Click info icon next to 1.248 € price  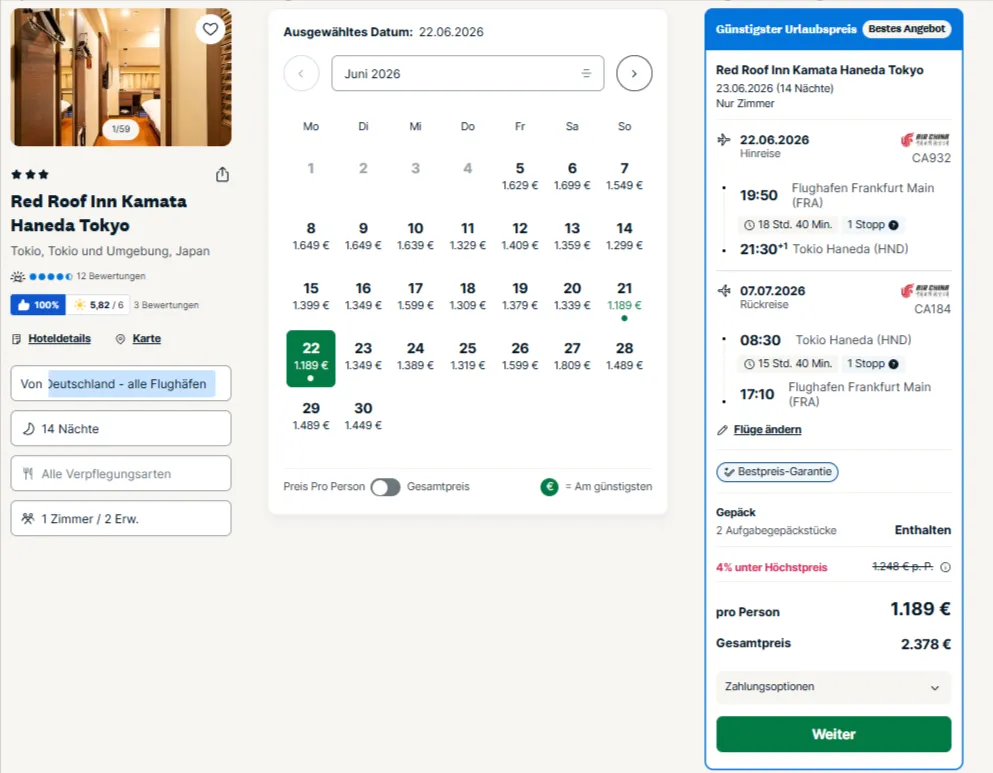pyautogui.click(x=946, y=567)
